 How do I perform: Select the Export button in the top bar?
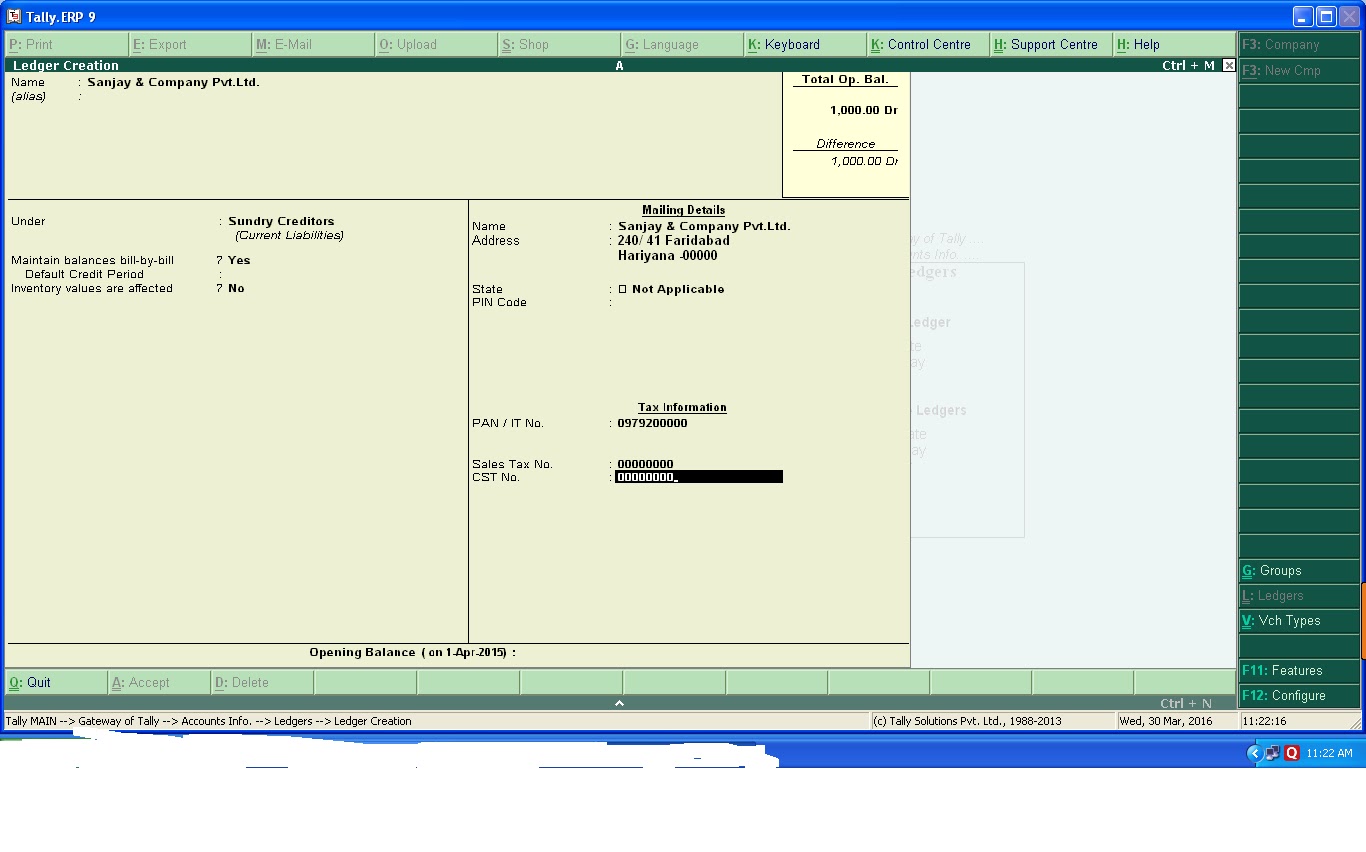tap(190, 44)
